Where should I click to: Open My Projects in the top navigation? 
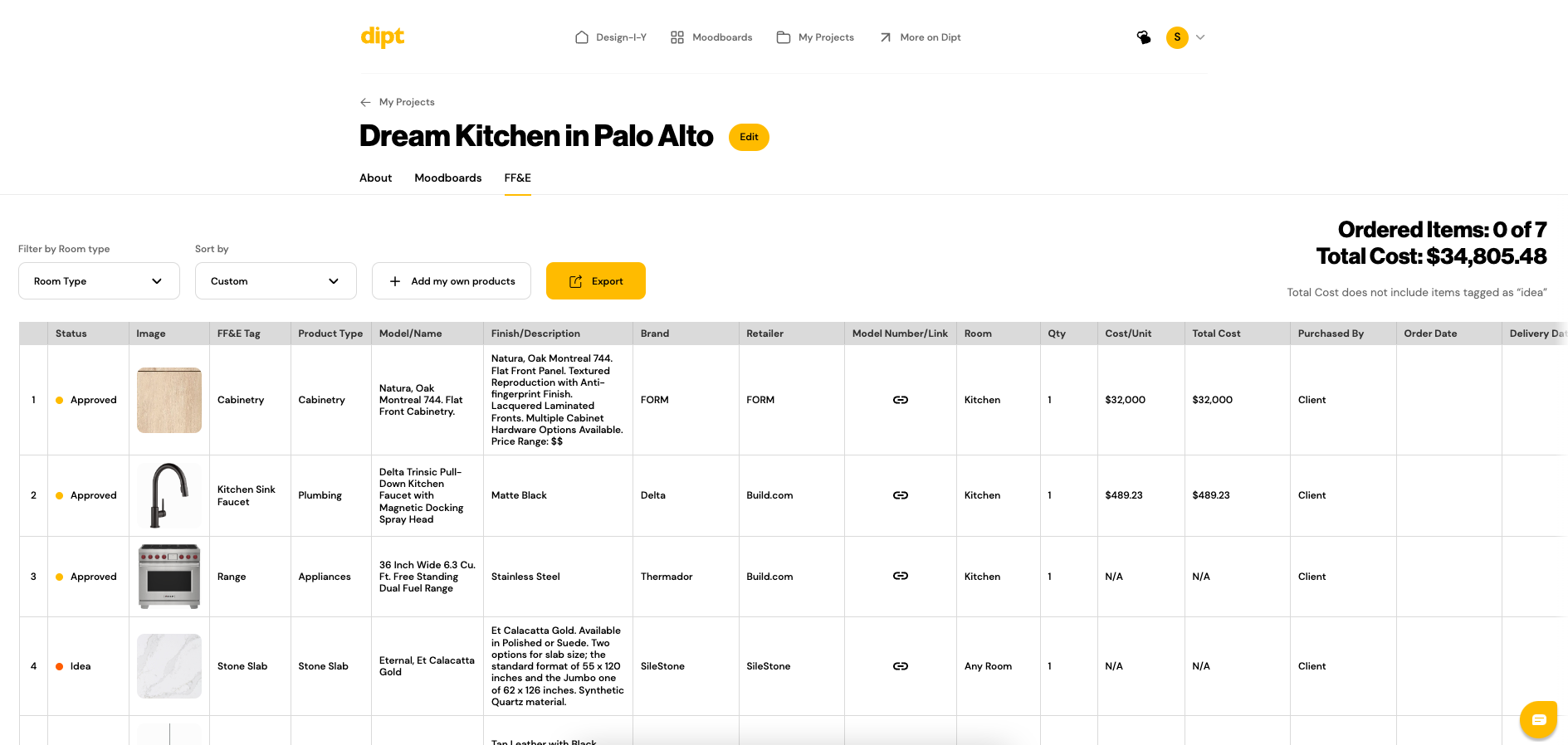pyautogui.click(x=815, y=37)
